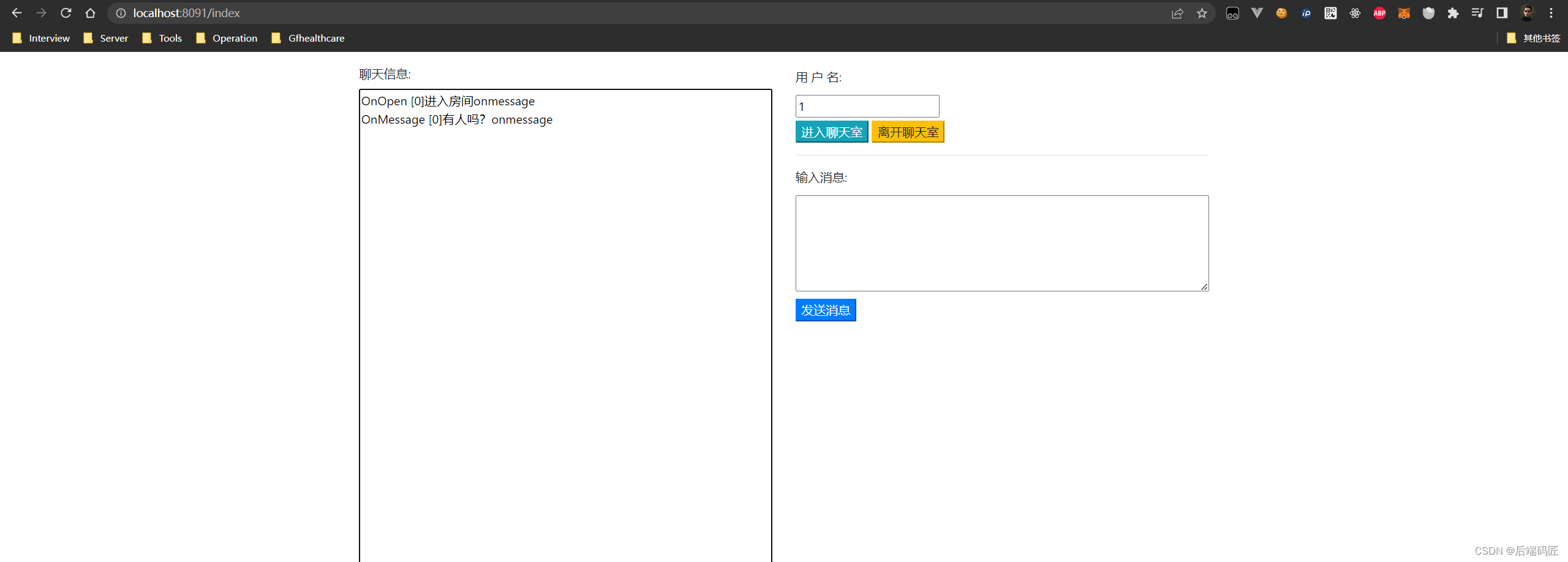Open the QR code extension
This screenshot has width=1568, height=562.
[x=1330, y=13]
